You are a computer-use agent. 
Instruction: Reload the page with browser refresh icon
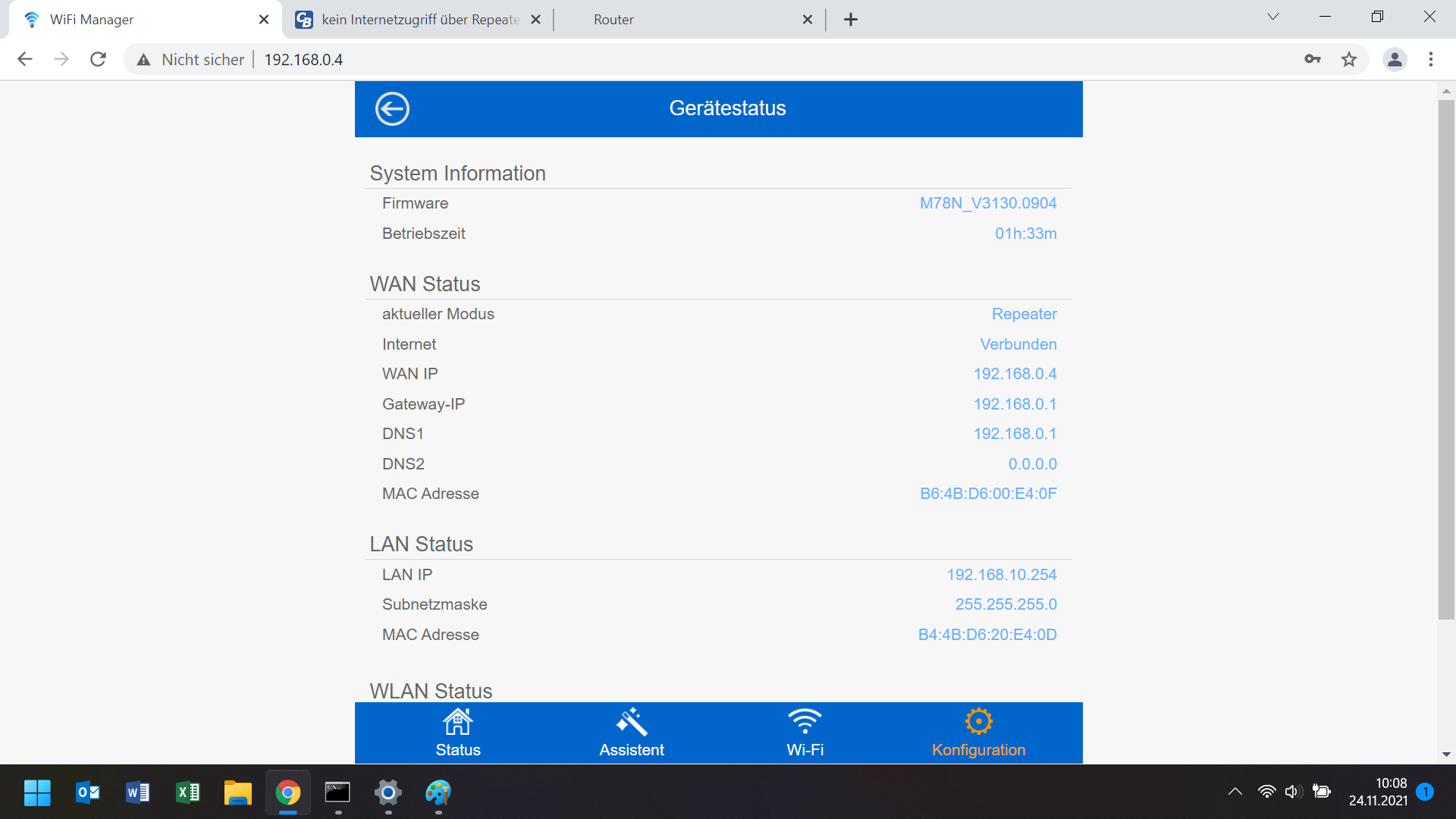coord(98,59)
